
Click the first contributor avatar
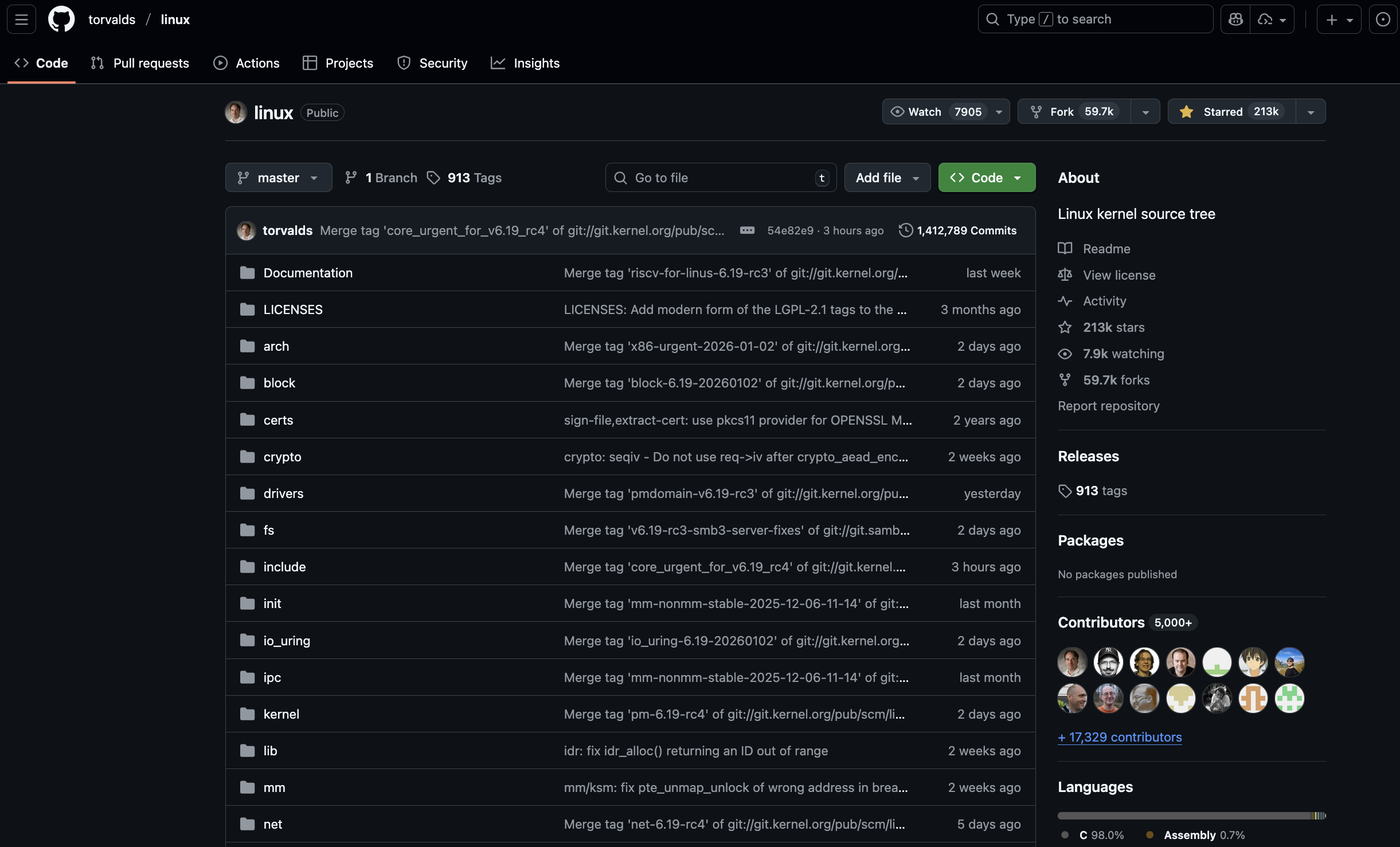pyautogui.click(x=1071, y=662)
